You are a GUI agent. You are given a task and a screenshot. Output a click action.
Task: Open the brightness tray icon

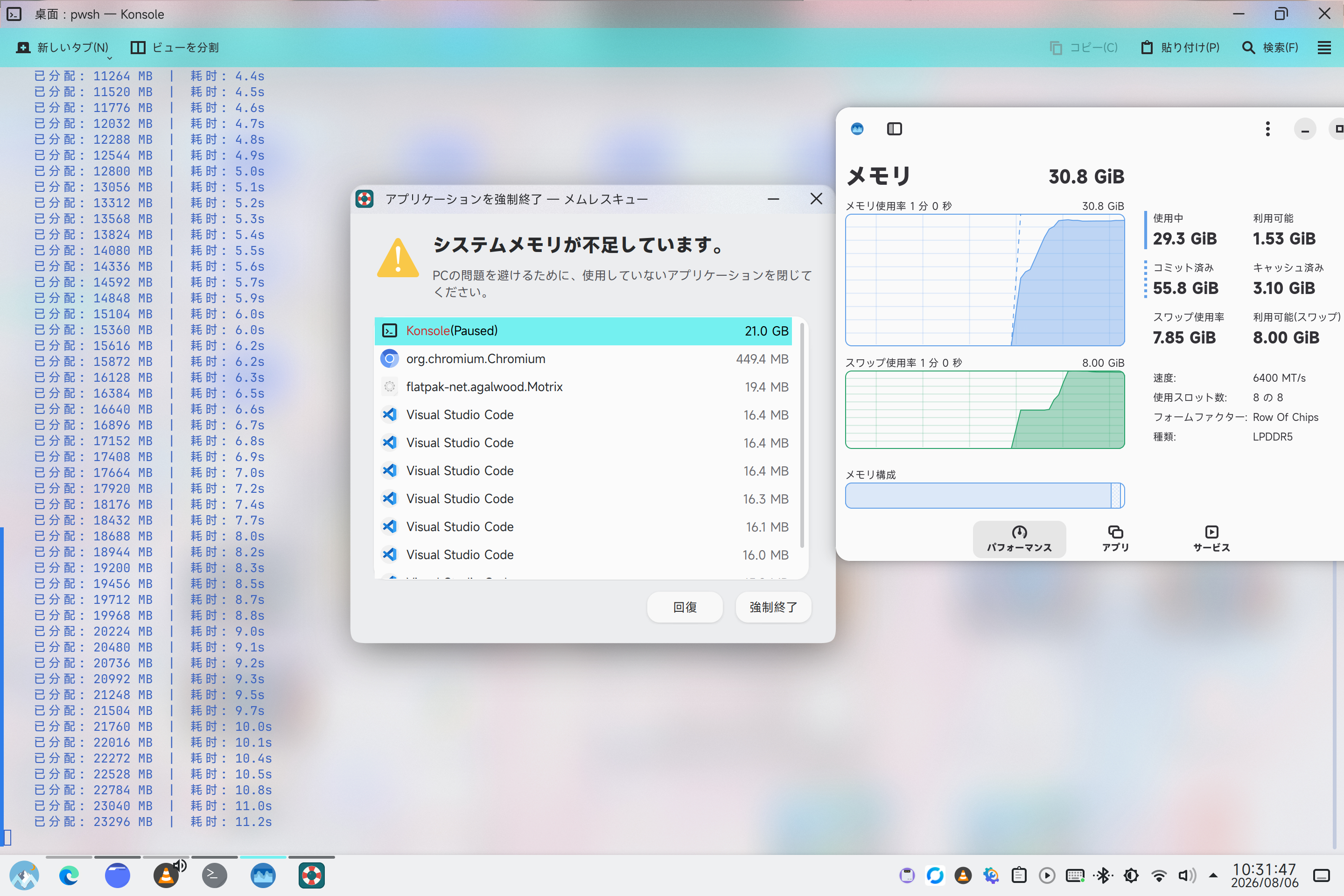pos(1131,875)
